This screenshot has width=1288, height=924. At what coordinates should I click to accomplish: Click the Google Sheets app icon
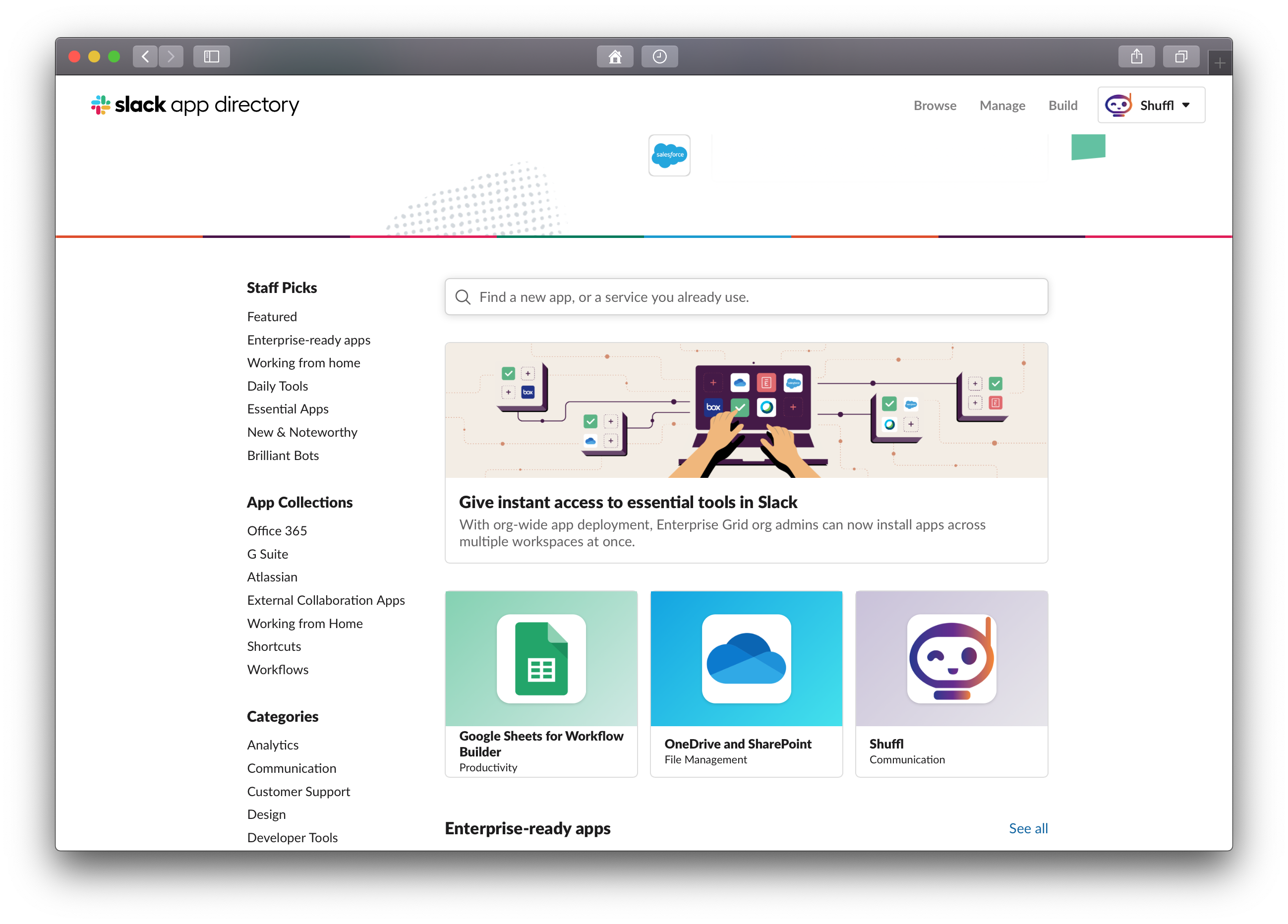pos(541,658)
